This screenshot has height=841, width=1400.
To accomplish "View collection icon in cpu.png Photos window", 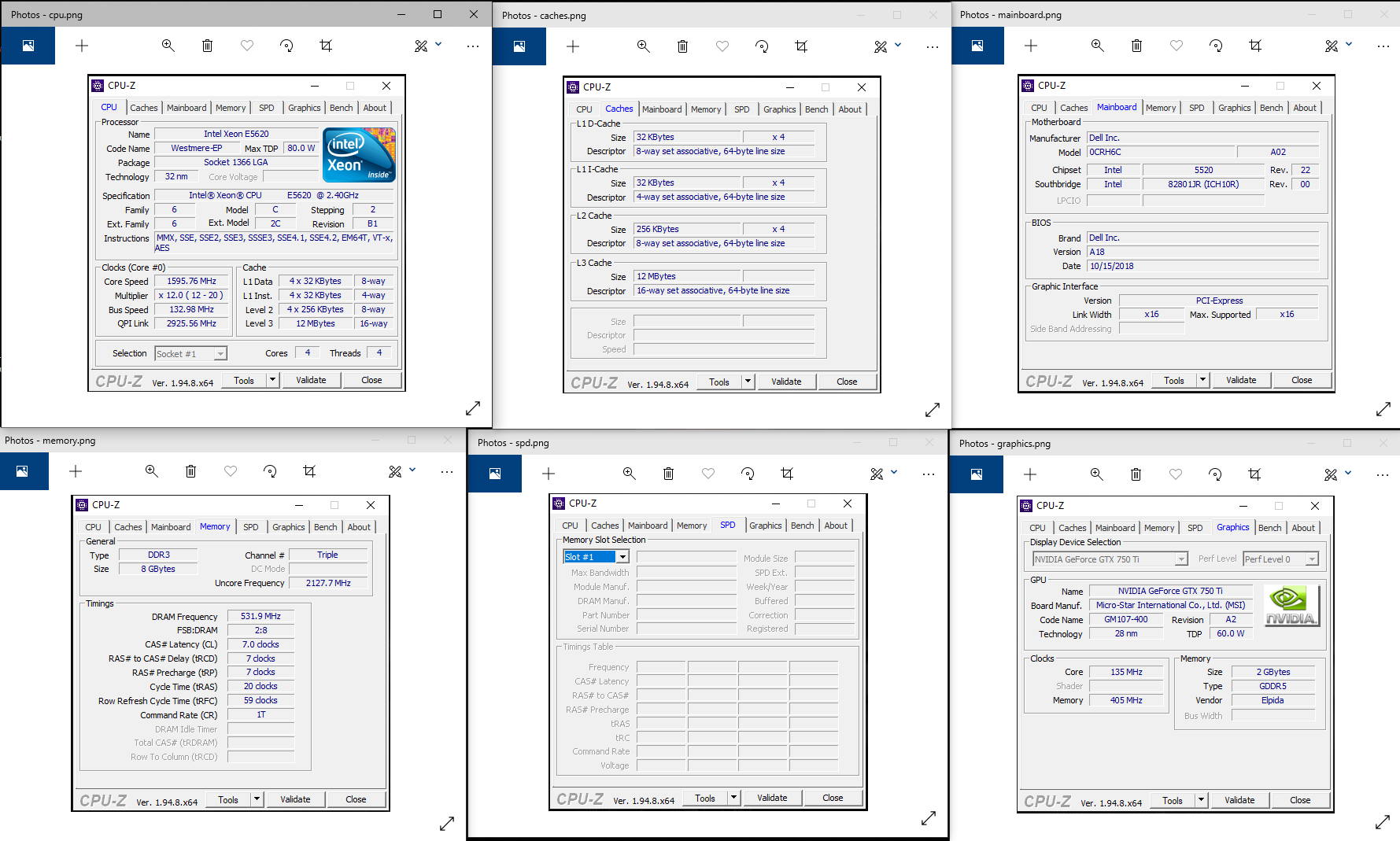I will (28, 46).
